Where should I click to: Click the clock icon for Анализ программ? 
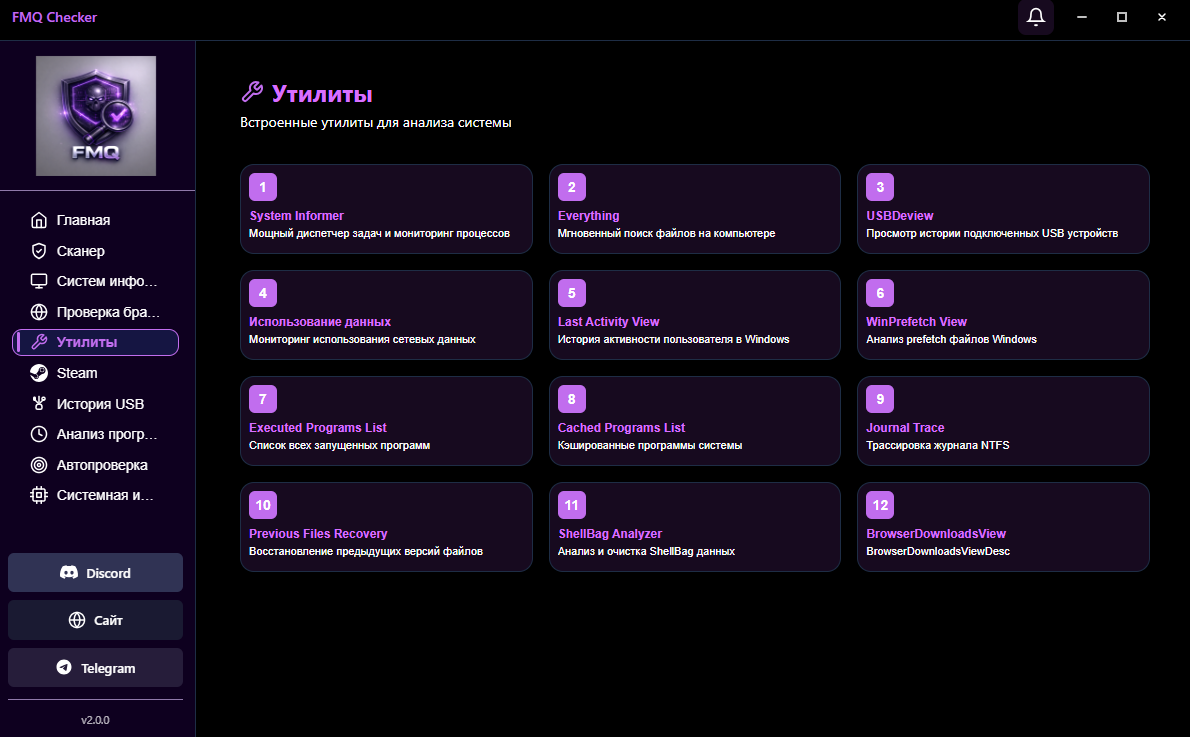point(39,434)
